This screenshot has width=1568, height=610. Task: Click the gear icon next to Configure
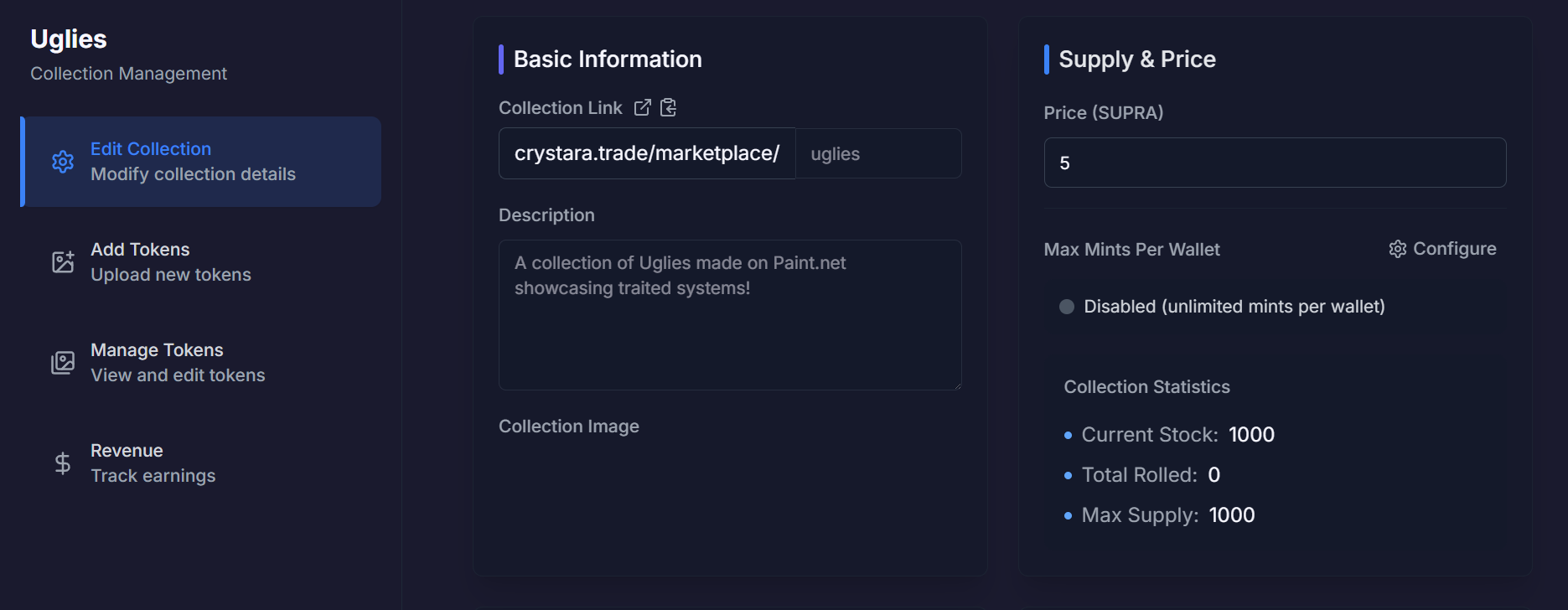[x=1397, y=249]
